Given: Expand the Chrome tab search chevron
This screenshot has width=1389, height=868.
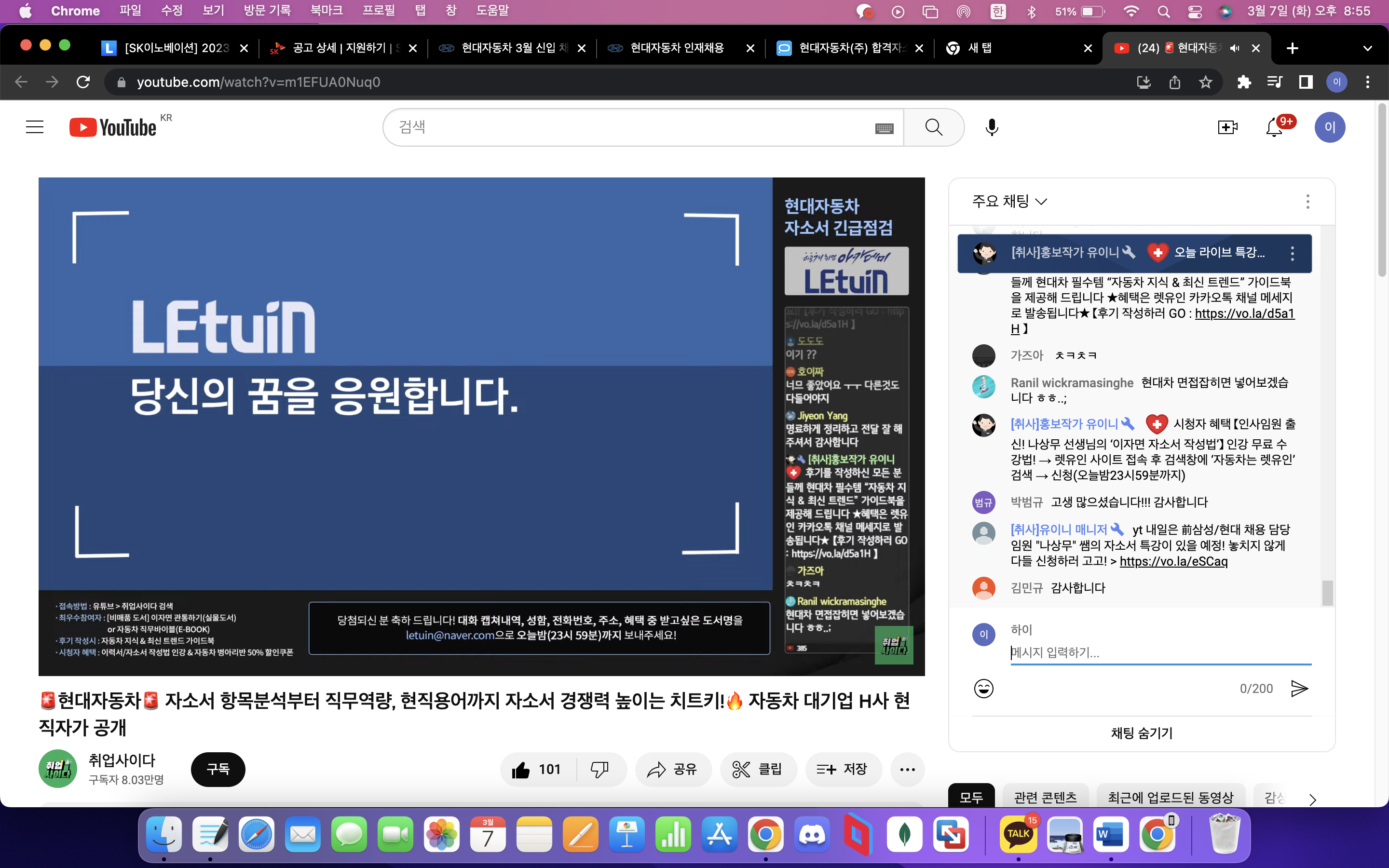Looking at the screenshot, I should tap(1367, 48).
